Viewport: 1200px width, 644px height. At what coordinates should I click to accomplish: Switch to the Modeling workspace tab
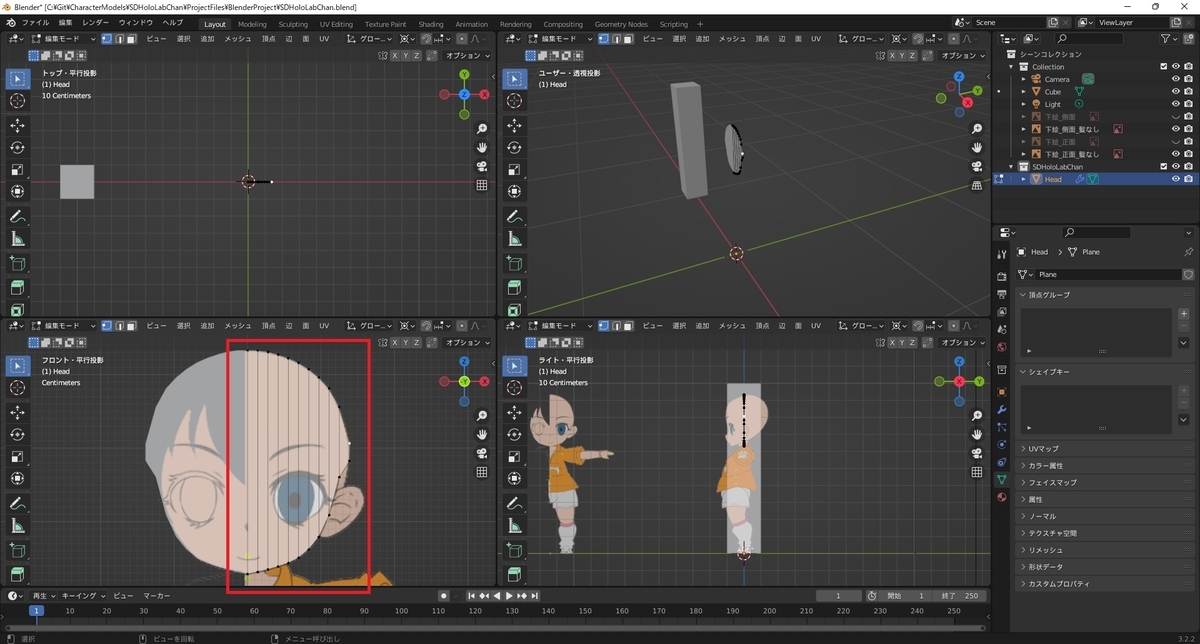tap(252, 24)
